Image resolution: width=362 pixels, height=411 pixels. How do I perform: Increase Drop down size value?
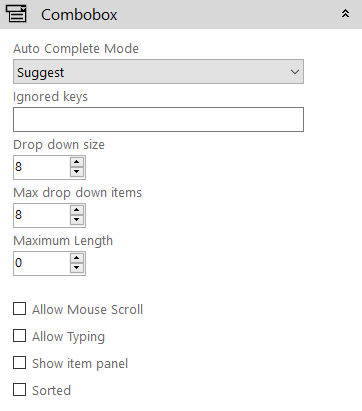pyautogui.click(x=77, y=162)
